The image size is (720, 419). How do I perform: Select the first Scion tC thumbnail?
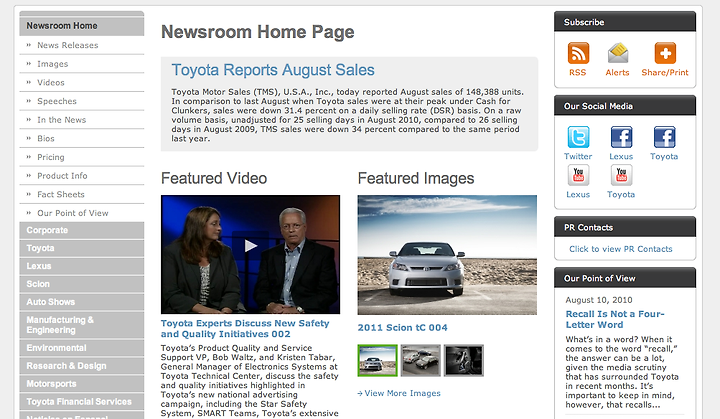point(377,361)
